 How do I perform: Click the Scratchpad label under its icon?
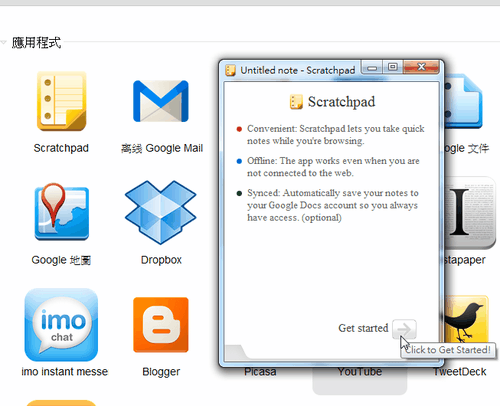[x=61, y=148]
